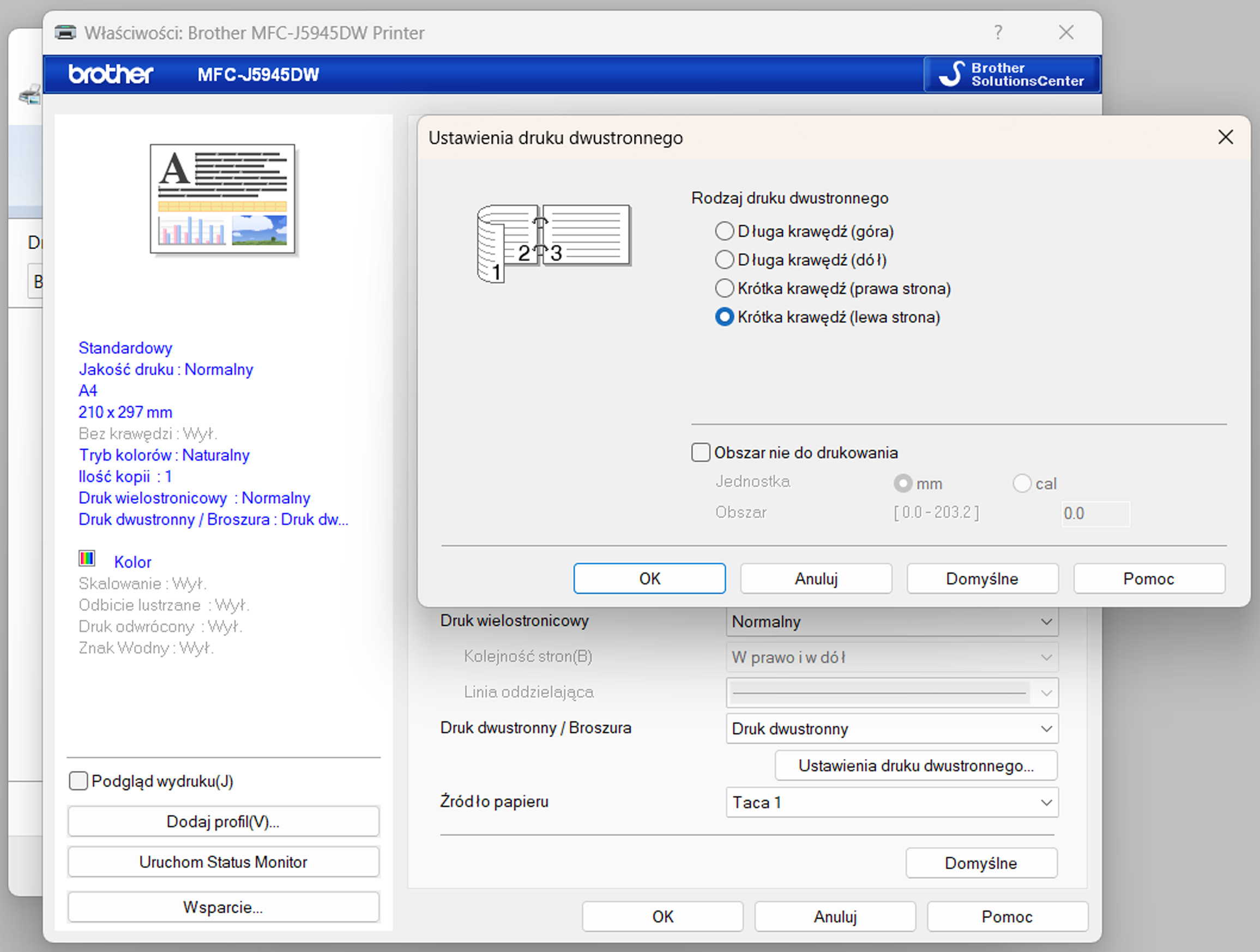Click the Brother SolutionsCenter logo button
1260x952 pixels.
pyautogui.click(x=1011, y=75)
